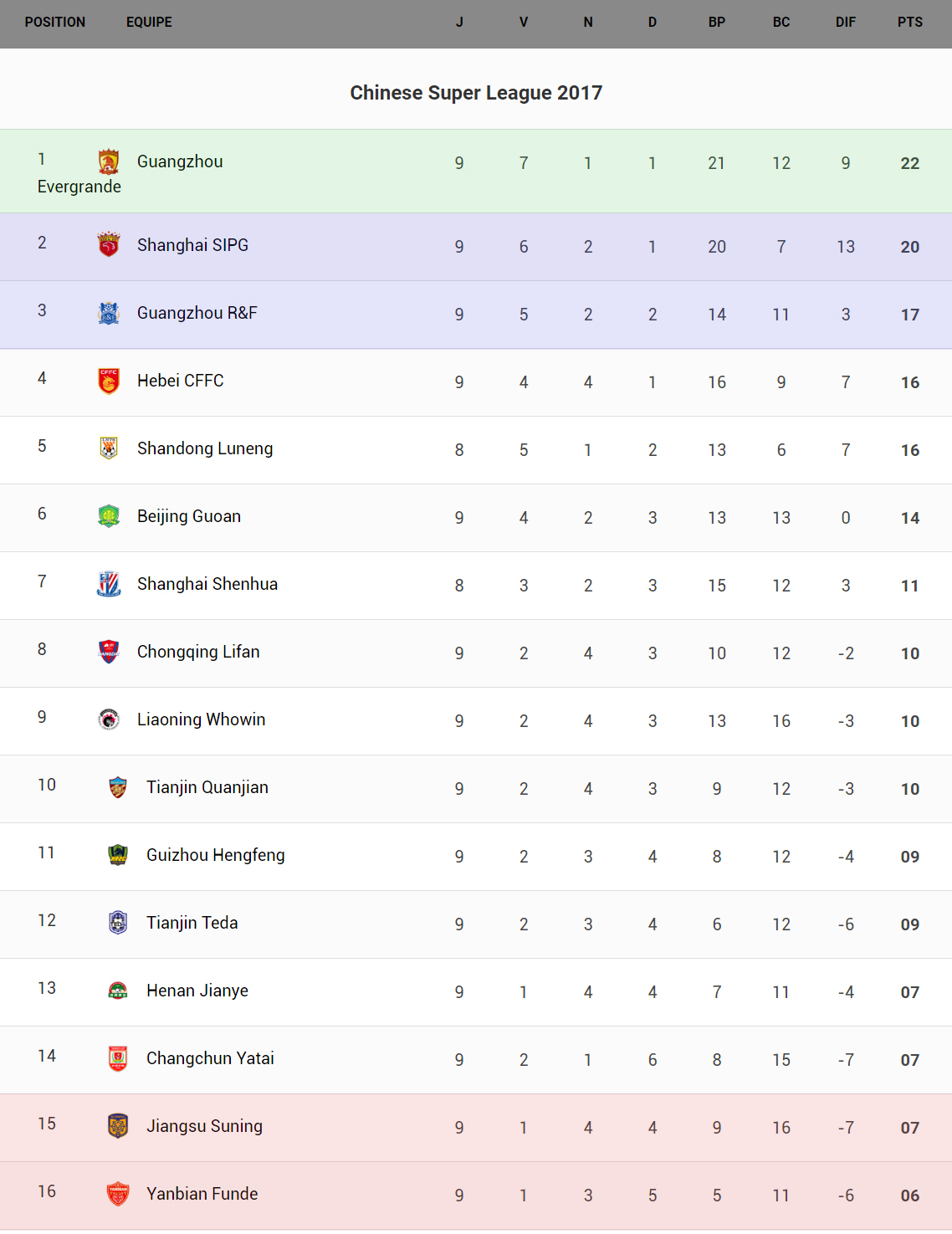Screen dimensions: 952x1234
Task: Select the Tianjin Quanjian team name
Action: [x=207, y=787]
